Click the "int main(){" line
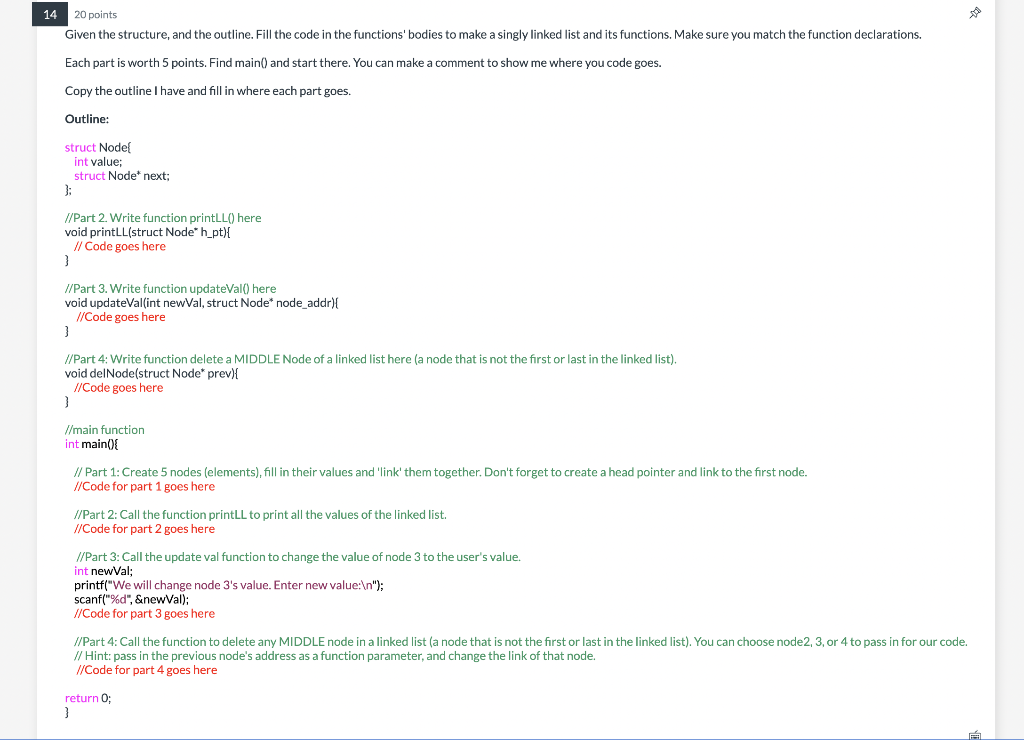Screen dimensions: 1024x740 point(91,444)
